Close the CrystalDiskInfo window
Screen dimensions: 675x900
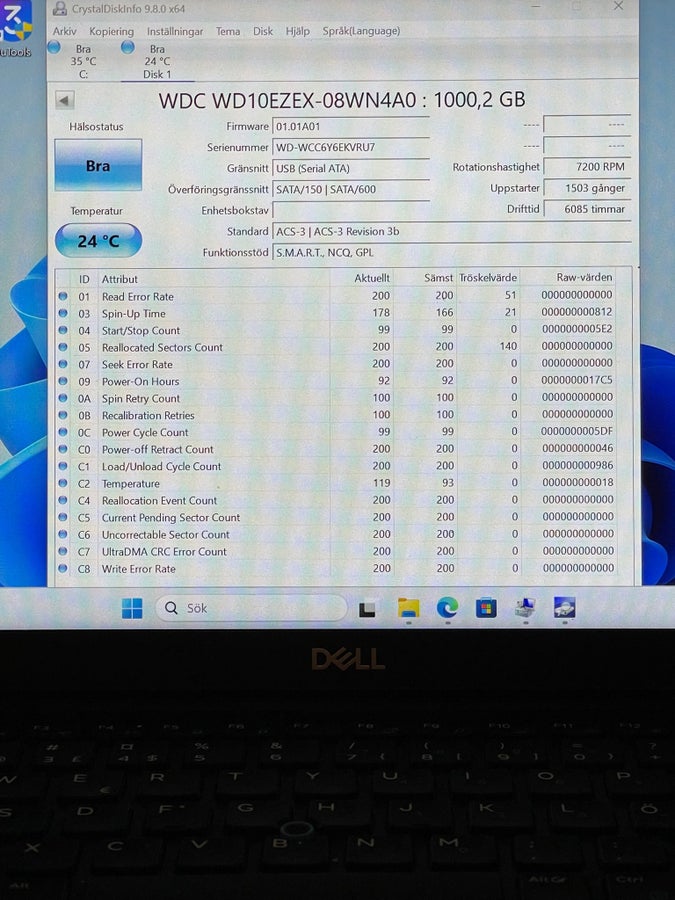618,6
